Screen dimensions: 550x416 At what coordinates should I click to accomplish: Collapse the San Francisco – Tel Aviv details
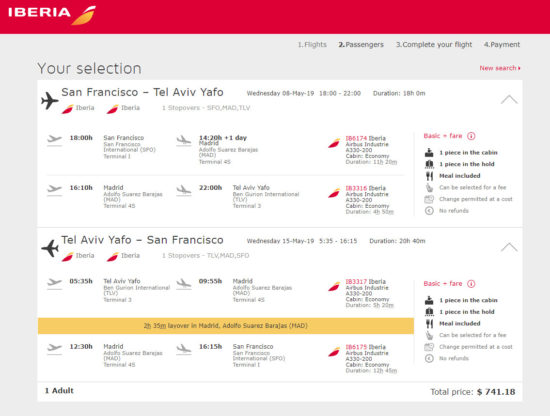click(x=509, y=100)
